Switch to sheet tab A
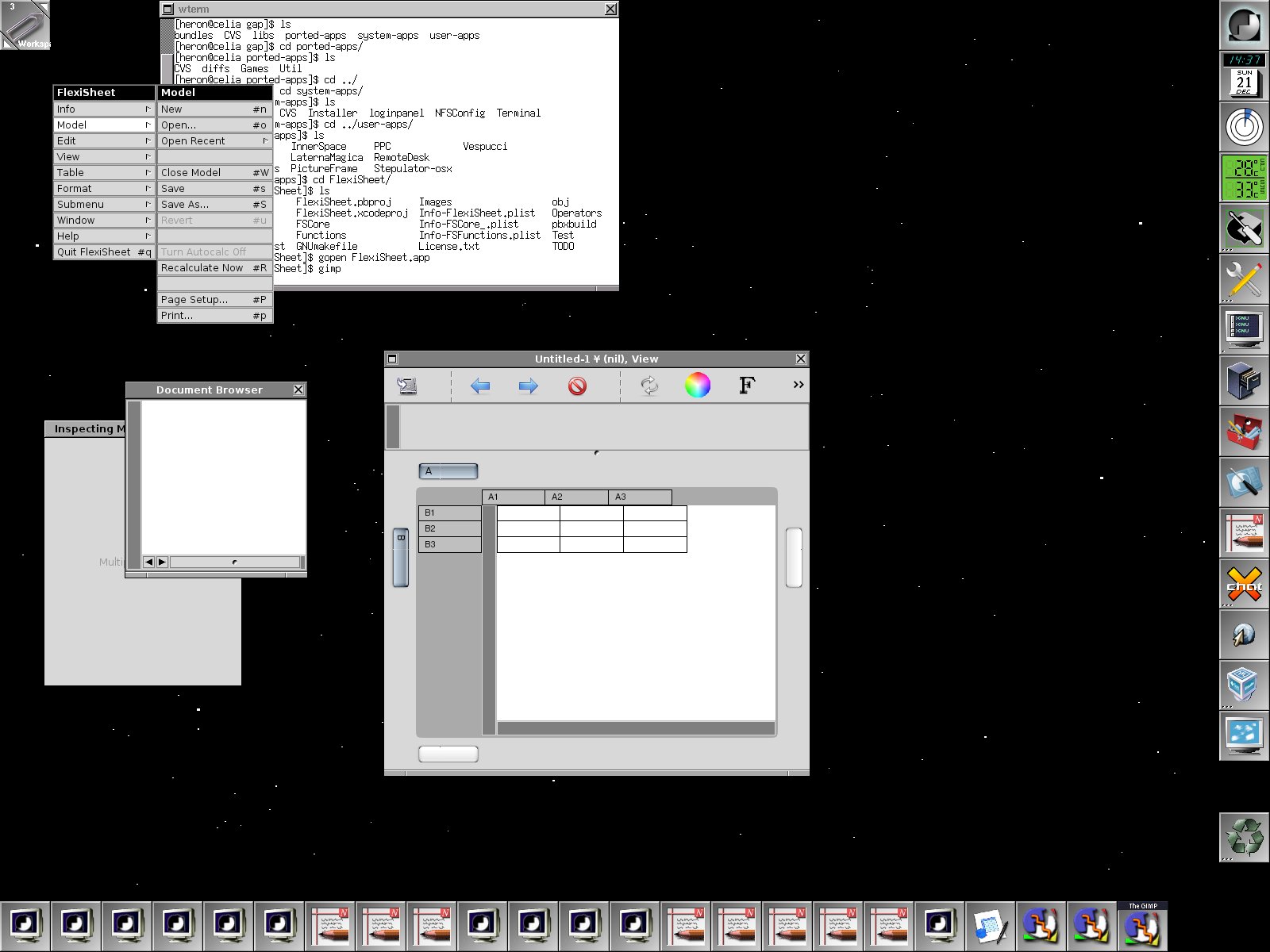This screenshot has width=1270, height=952. pos(447,470)
